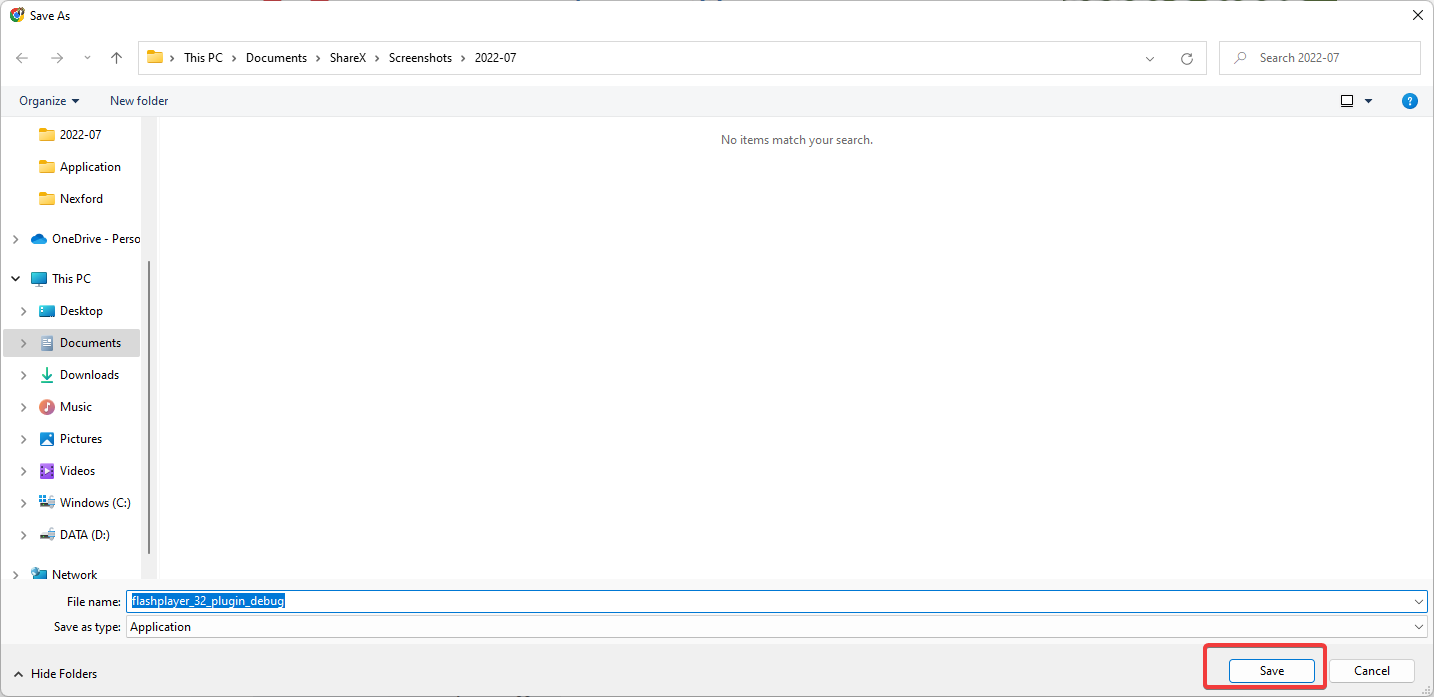Screen dimensions: 1434x697
Task: Expand the Downloads node
Action: 23,375
